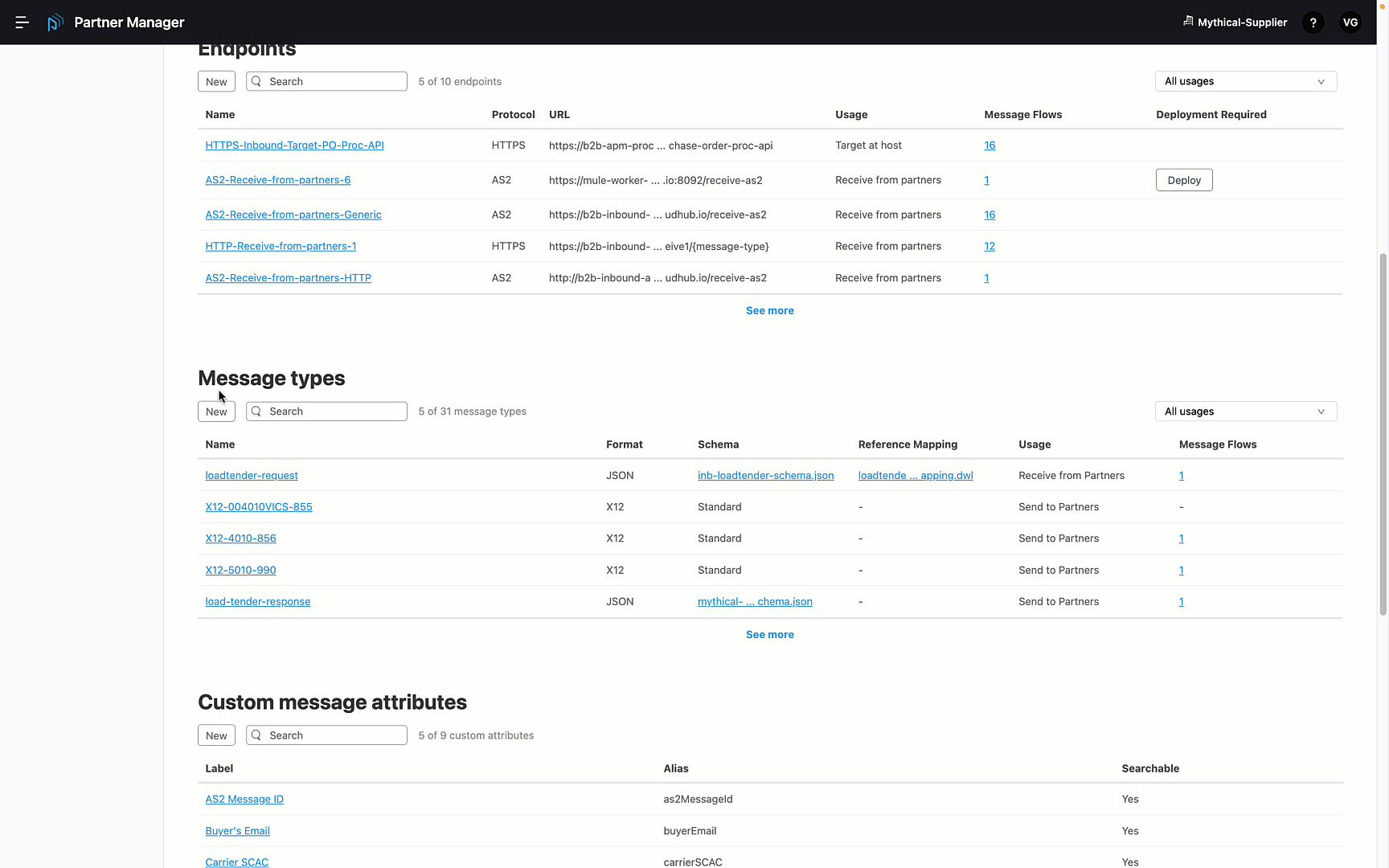
Task: Open the help question mark icon
Action: click(1313, 23)
